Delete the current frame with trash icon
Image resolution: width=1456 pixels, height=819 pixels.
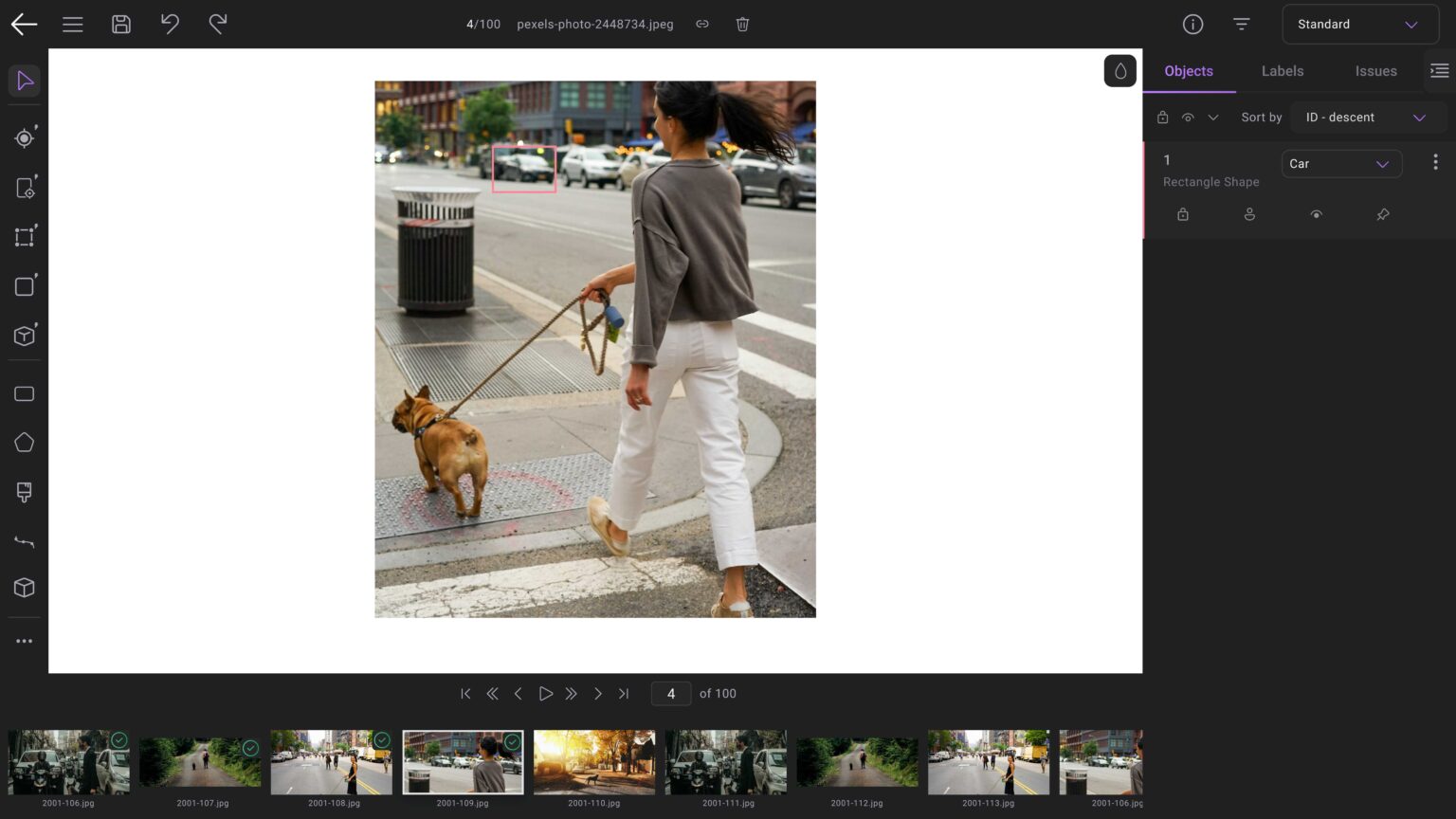743,25
